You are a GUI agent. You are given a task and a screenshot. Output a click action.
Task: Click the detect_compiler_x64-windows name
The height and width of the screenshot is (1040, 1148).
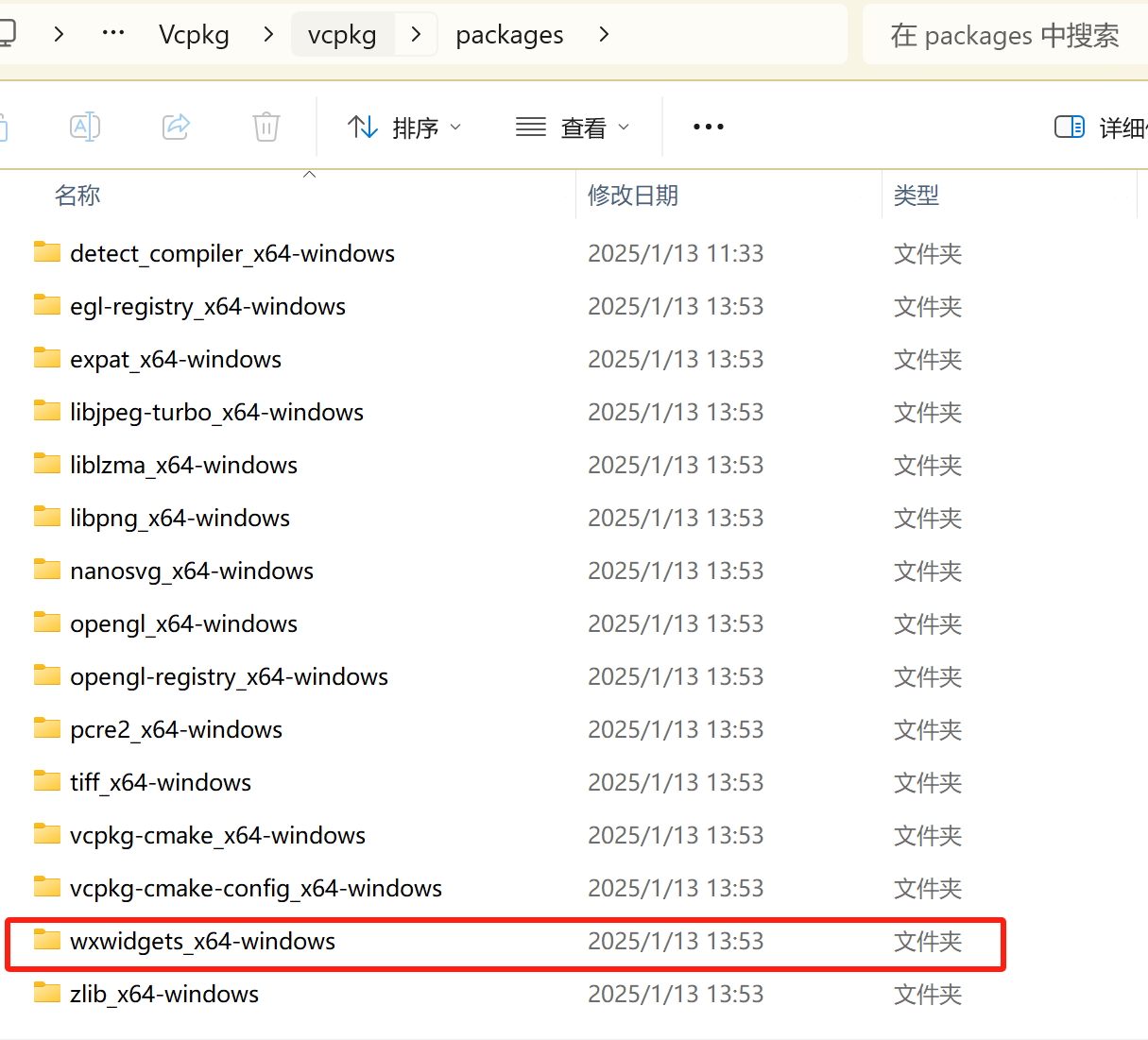tap(232, 254)
